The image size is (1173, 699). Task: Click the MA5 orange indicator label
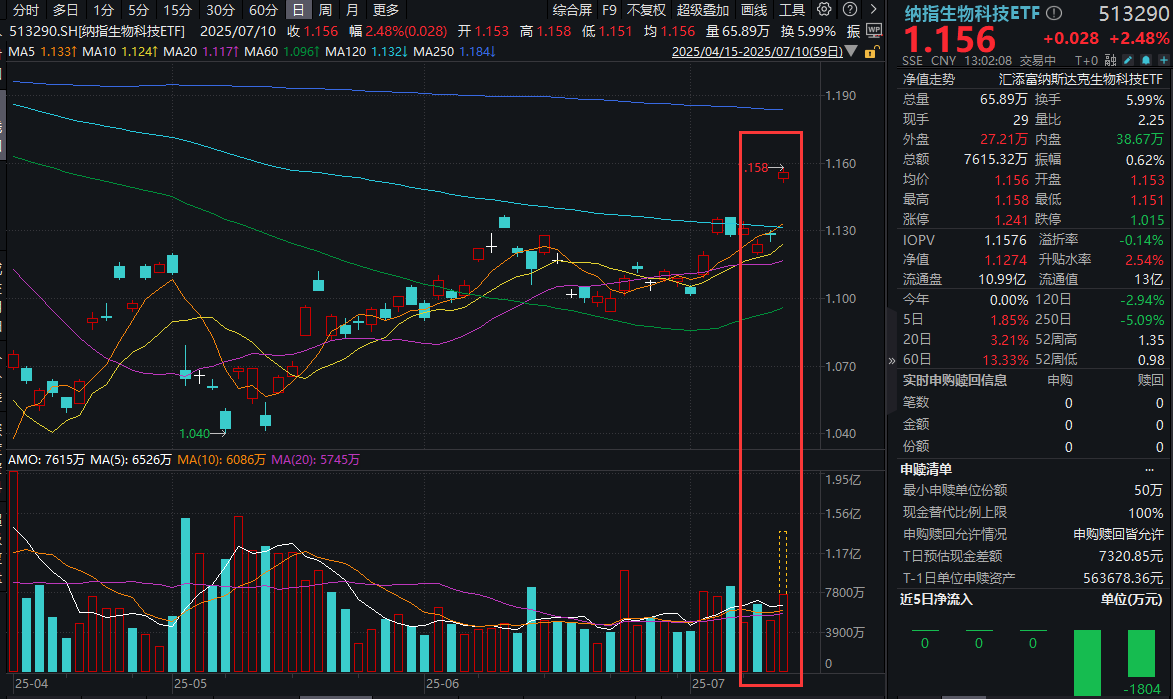(x=41, y=51)
